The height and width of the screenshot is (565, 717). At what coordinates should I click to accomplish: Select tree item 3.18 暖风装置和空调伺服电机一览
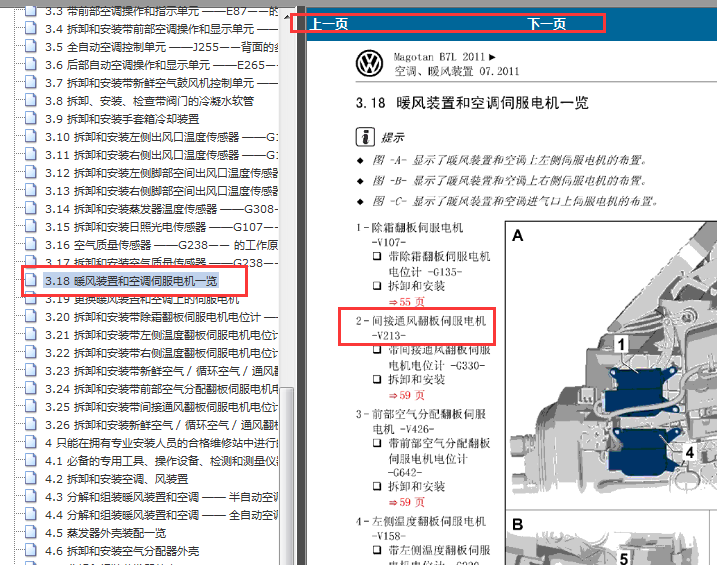pyautogui.click(x=131, y=281)
